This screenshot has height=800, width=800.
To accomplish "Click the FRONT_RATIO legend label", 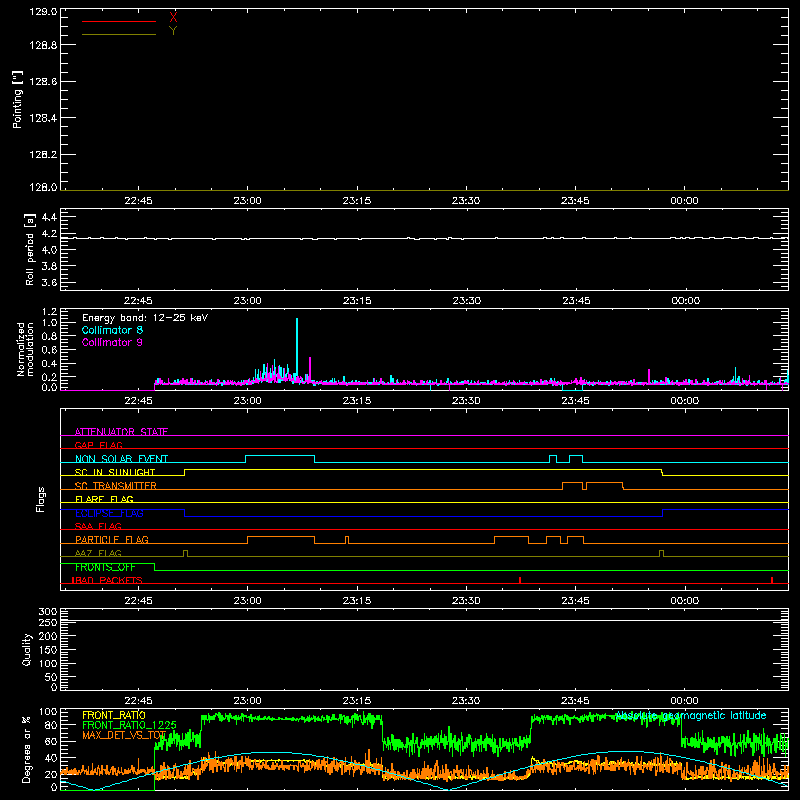I will [114, 715].
